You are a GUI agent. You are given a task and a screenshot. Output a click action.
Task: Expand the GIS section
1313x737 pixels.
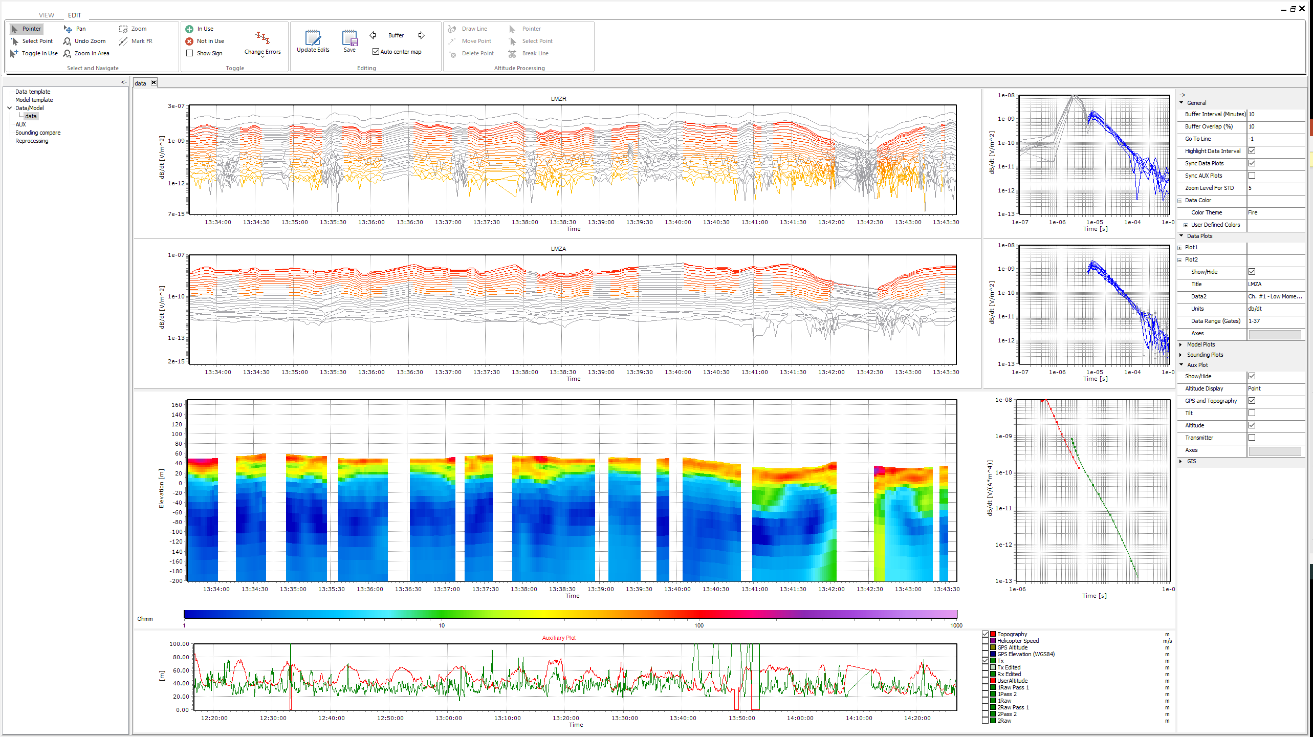coord(1181,462)
